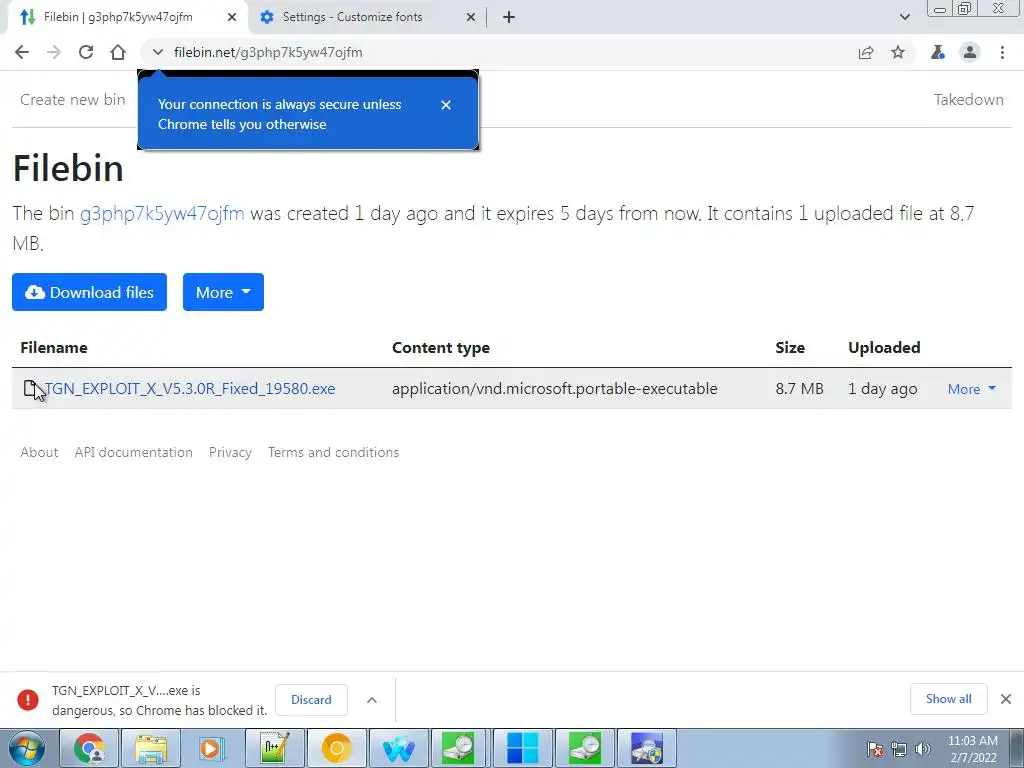Close the Filebin tab
Image resolution: width=1024 pixels, height=768 pixels.
pyautogui.click(x=232, y=17)
